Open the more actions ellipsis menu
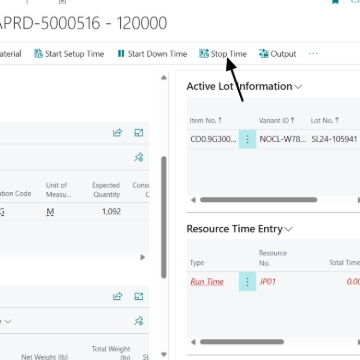This screenshot has width=360, height=360. pyautogui.click(x=313, y=54)
